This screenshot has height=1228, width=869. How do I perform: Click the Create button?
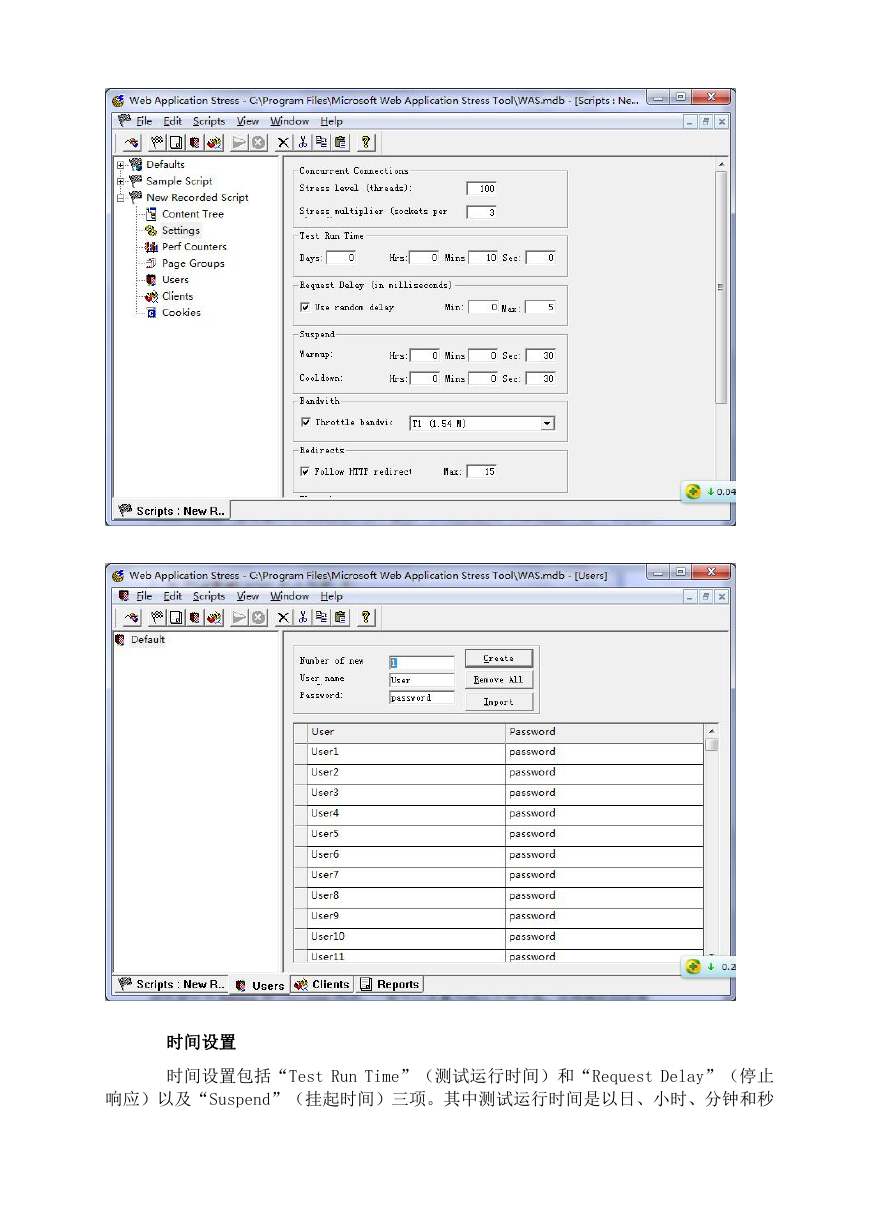[498, 658]
